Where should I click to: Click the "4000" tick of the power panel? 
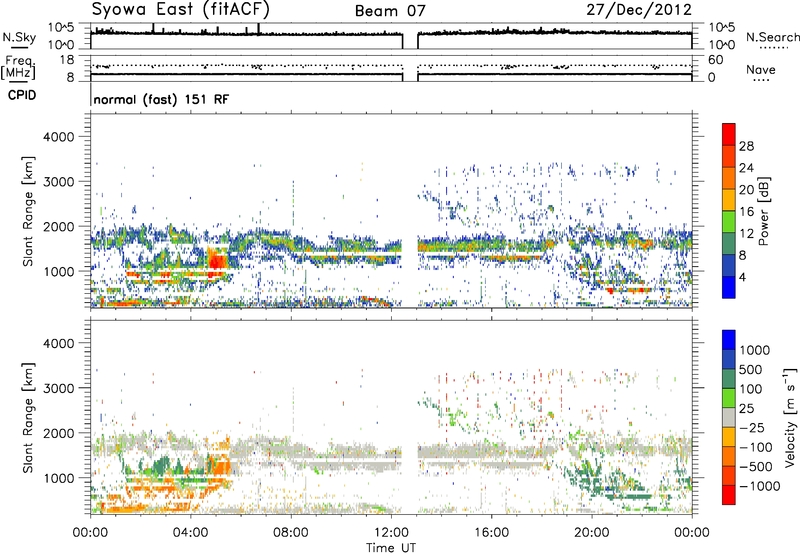(58, 137)
